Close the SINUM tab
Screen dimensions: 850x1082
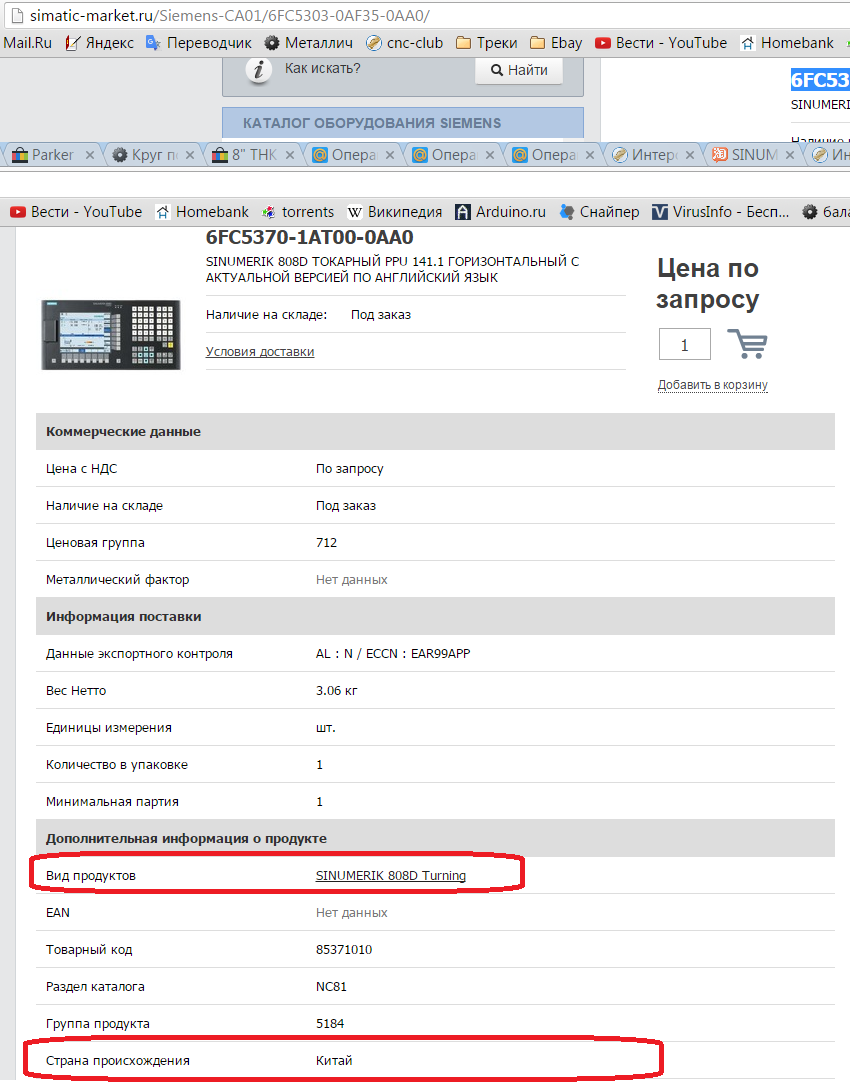(790, 155)
